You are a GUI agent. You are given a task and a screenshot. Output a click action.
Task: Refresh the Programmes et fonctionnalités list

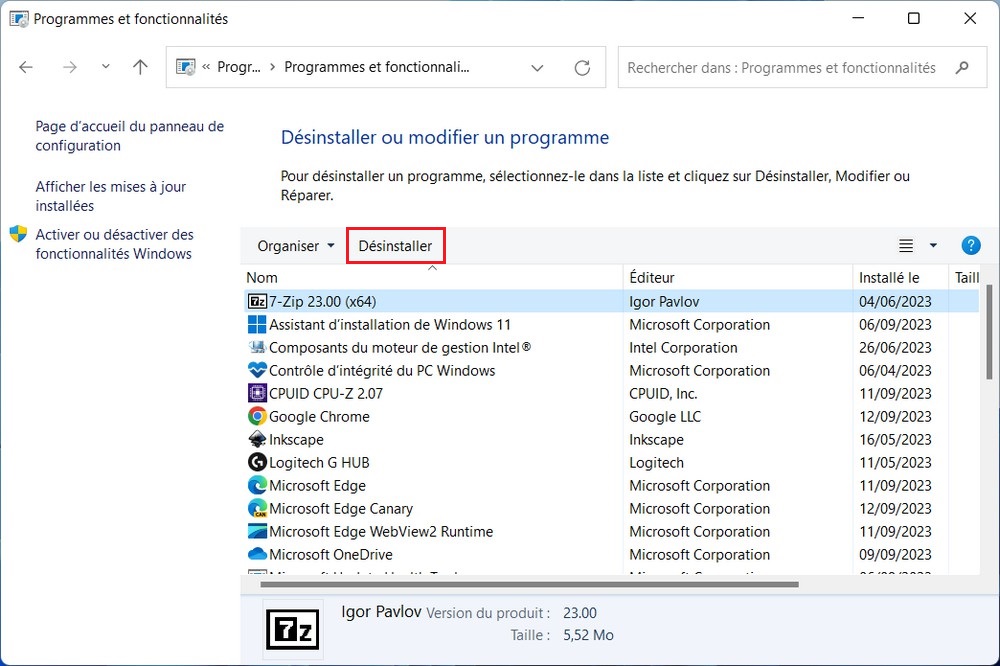click(x=582, y=68)
